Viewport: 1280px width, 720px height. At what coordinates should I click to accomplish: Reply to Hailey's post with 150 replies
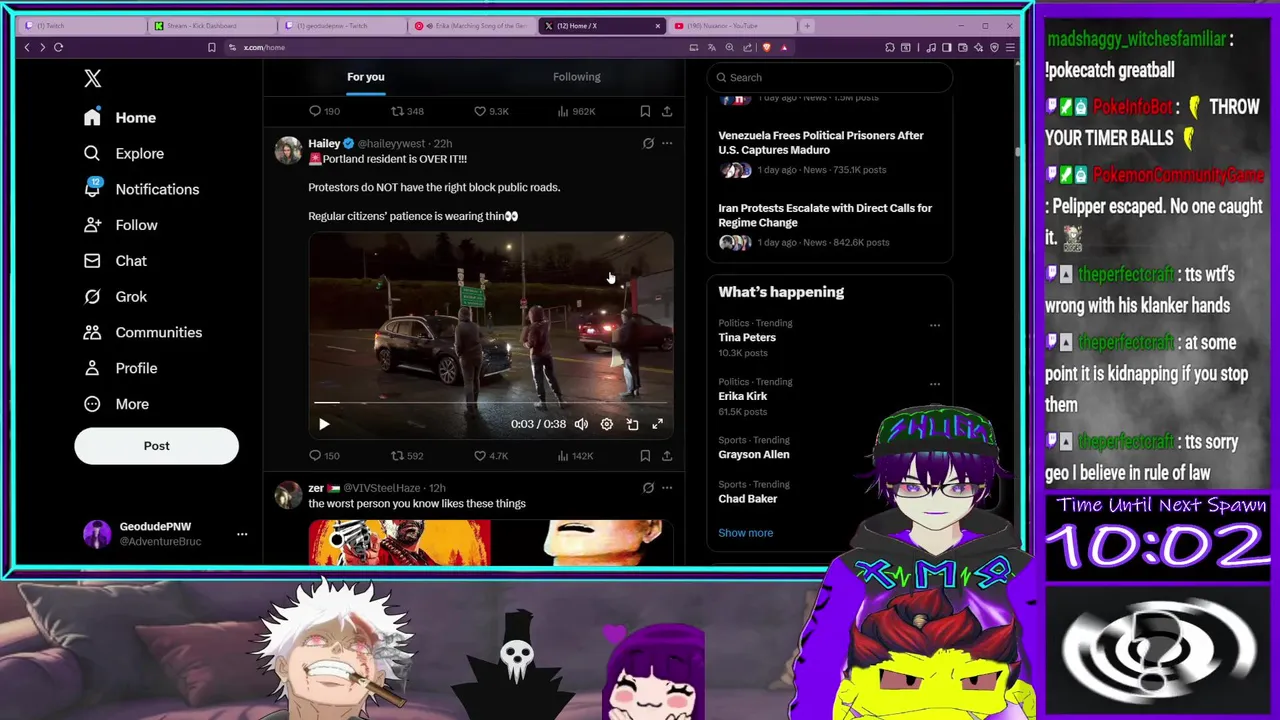[323, 456]
